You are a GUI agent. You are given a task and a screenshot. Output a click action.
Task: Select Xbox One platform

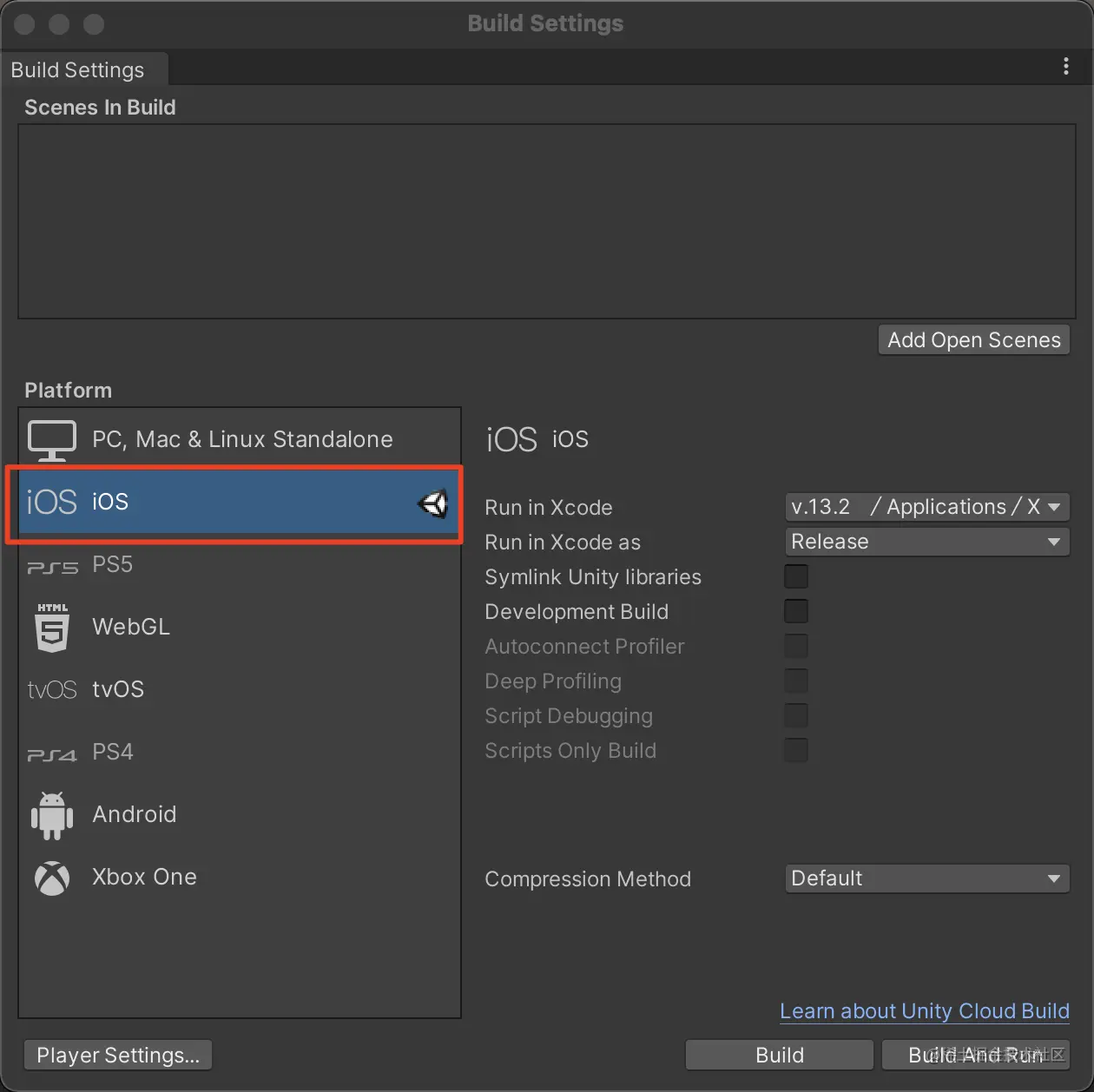click(x=240, y=877)
